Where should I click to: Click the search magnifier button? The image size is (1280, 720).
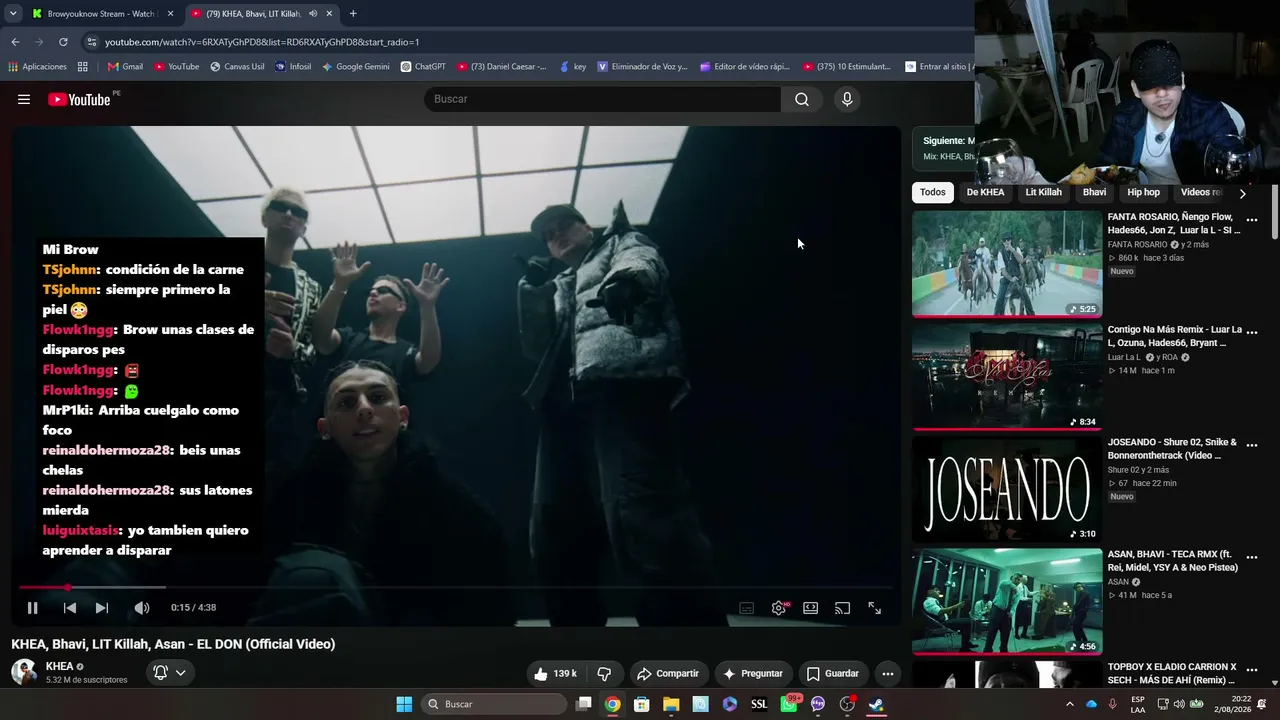tap(802, 99)
